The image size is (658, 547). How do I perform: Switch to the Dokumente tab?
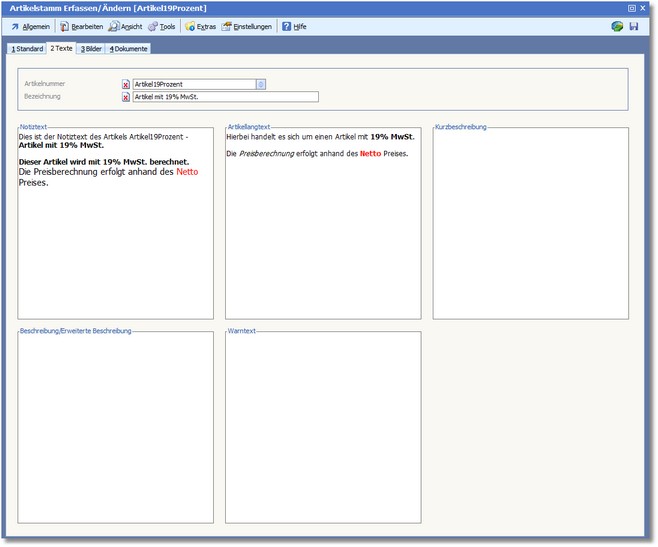129,48
